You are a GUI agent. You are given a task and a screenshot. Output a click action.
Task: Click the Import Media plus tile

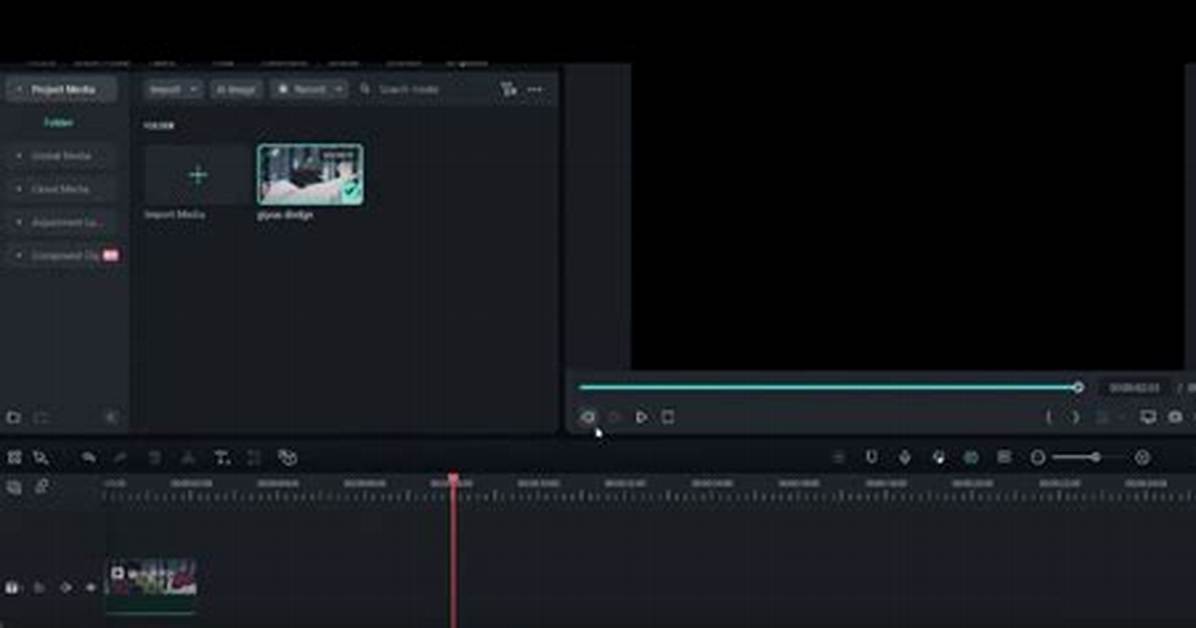pos(198,176)
